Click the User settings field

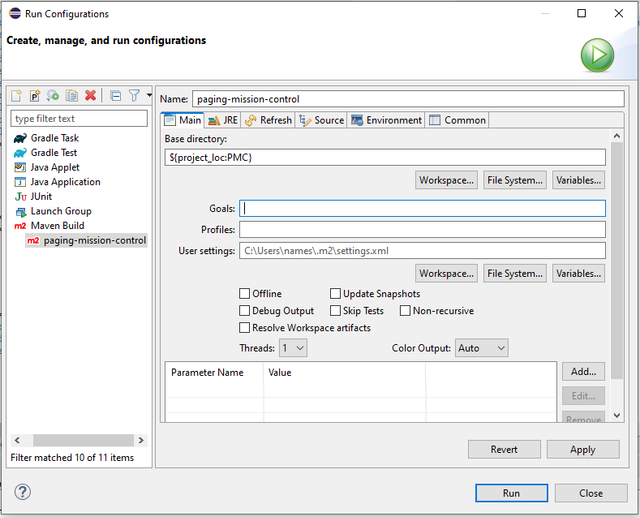click(422, 251)
